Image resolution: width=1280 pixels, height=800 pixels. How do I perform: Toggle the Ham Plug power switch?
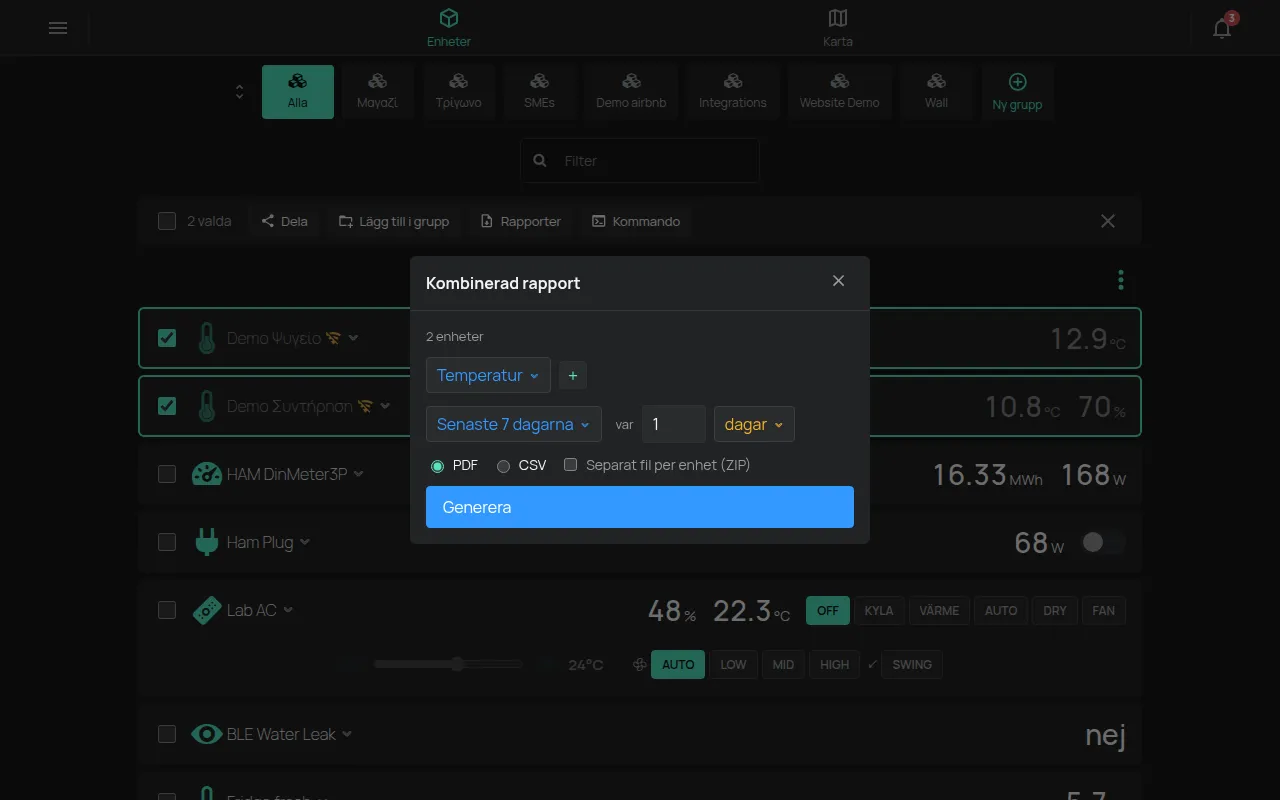[1103, 542]
